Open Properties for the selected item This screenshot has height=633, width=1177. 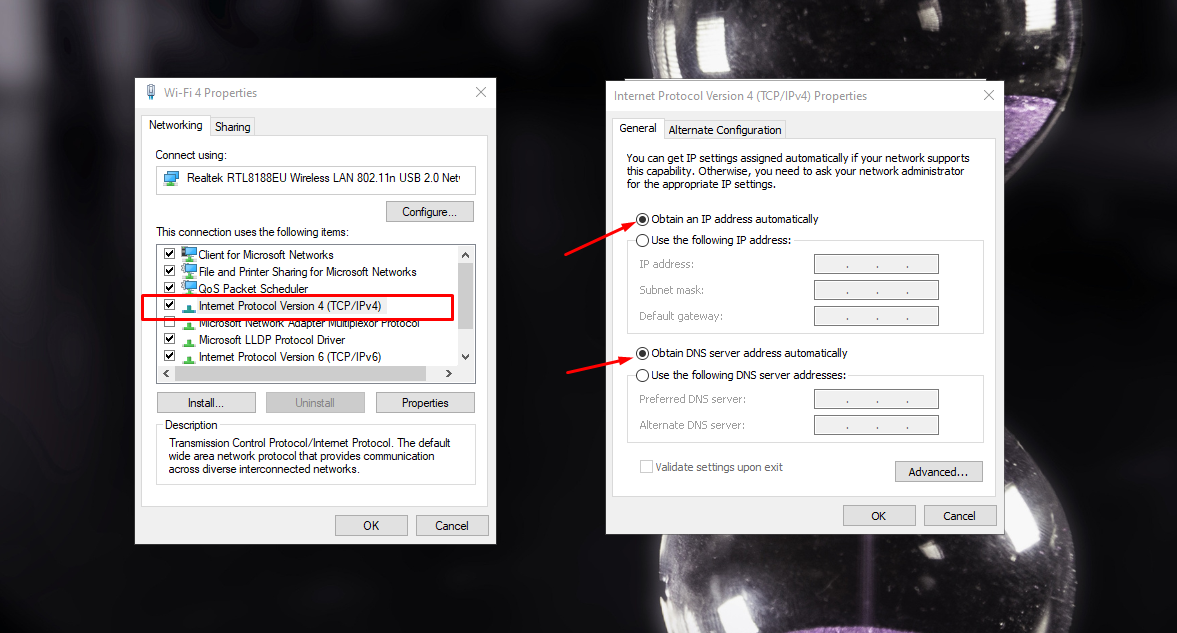click(425, 402)
